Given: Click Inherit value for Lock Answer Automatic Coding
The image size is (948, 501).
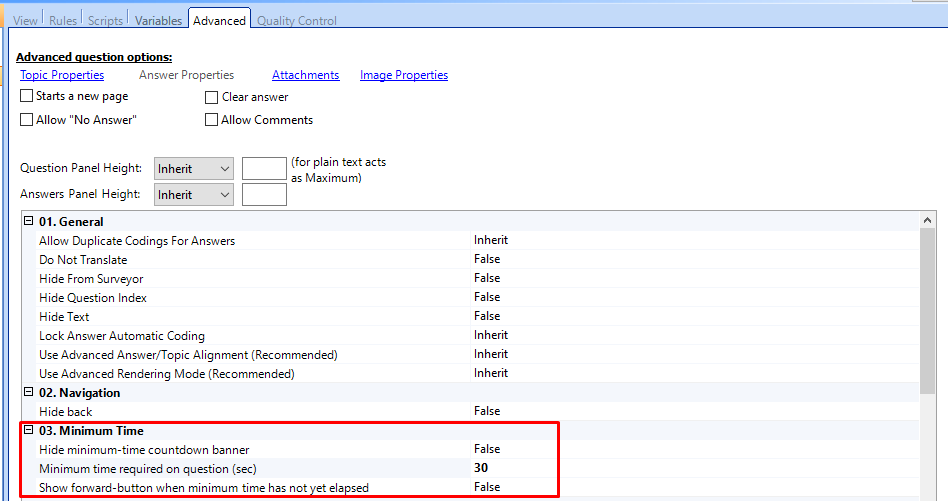Looking at the screenshot, I should pyautogui.click(x=491, y=335).
